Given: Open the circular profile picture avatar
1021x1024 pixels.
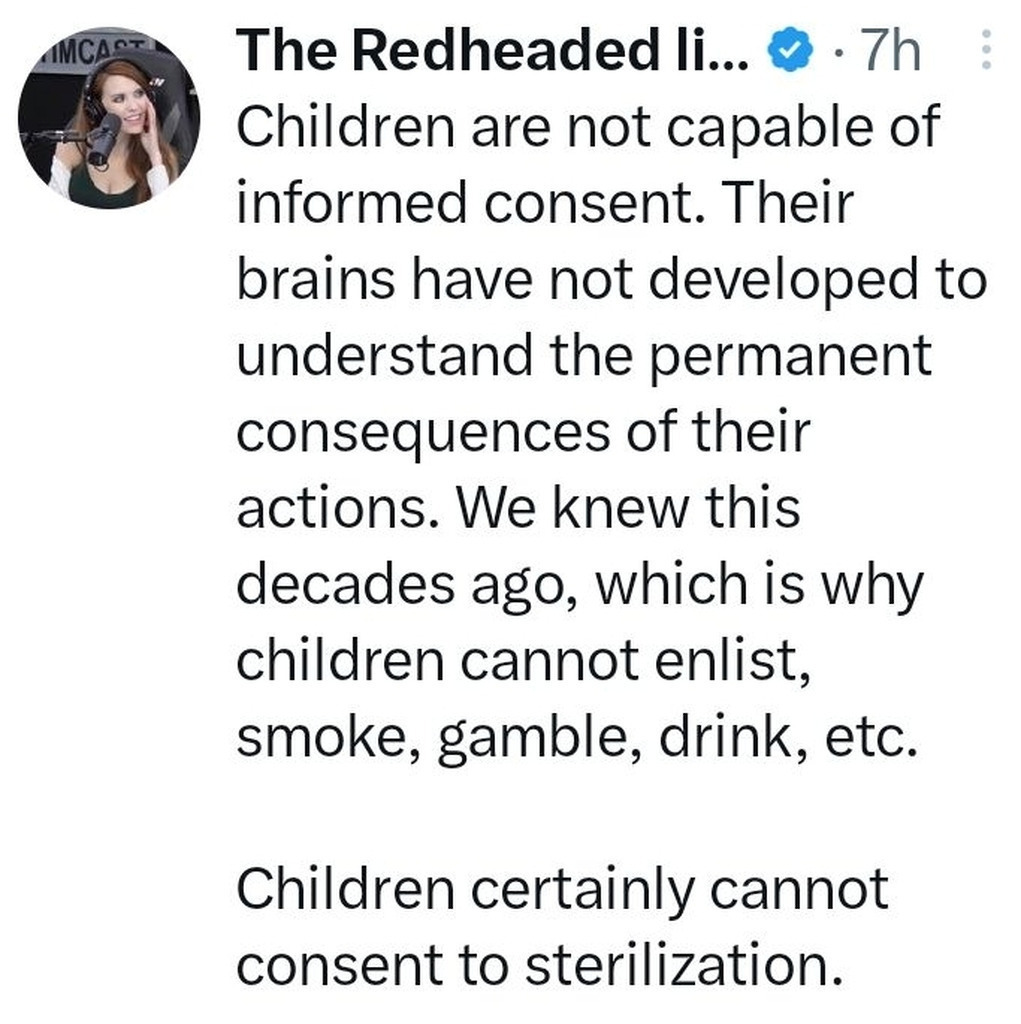Looking at the screenshot, I should tap(109, 118).
